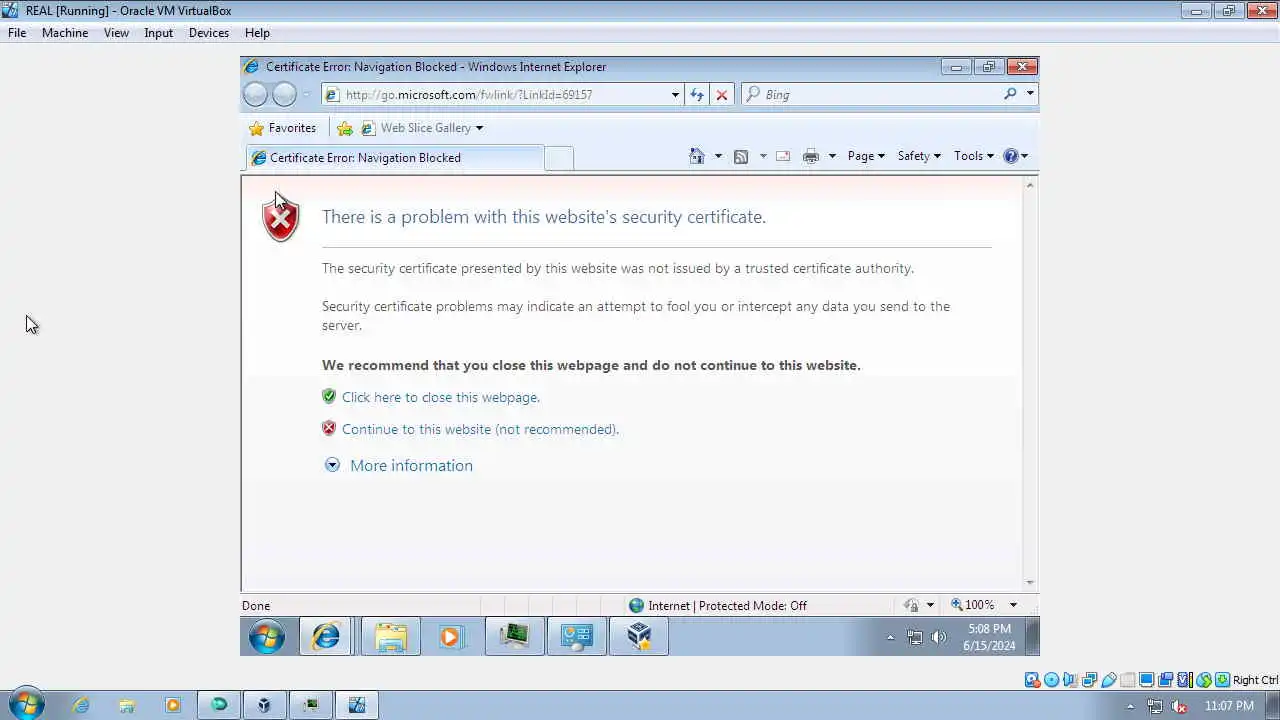The width and height of the screenshot is (1280, 720).
Task: Click here to close this webpage link
Action: tap(441, 397)
